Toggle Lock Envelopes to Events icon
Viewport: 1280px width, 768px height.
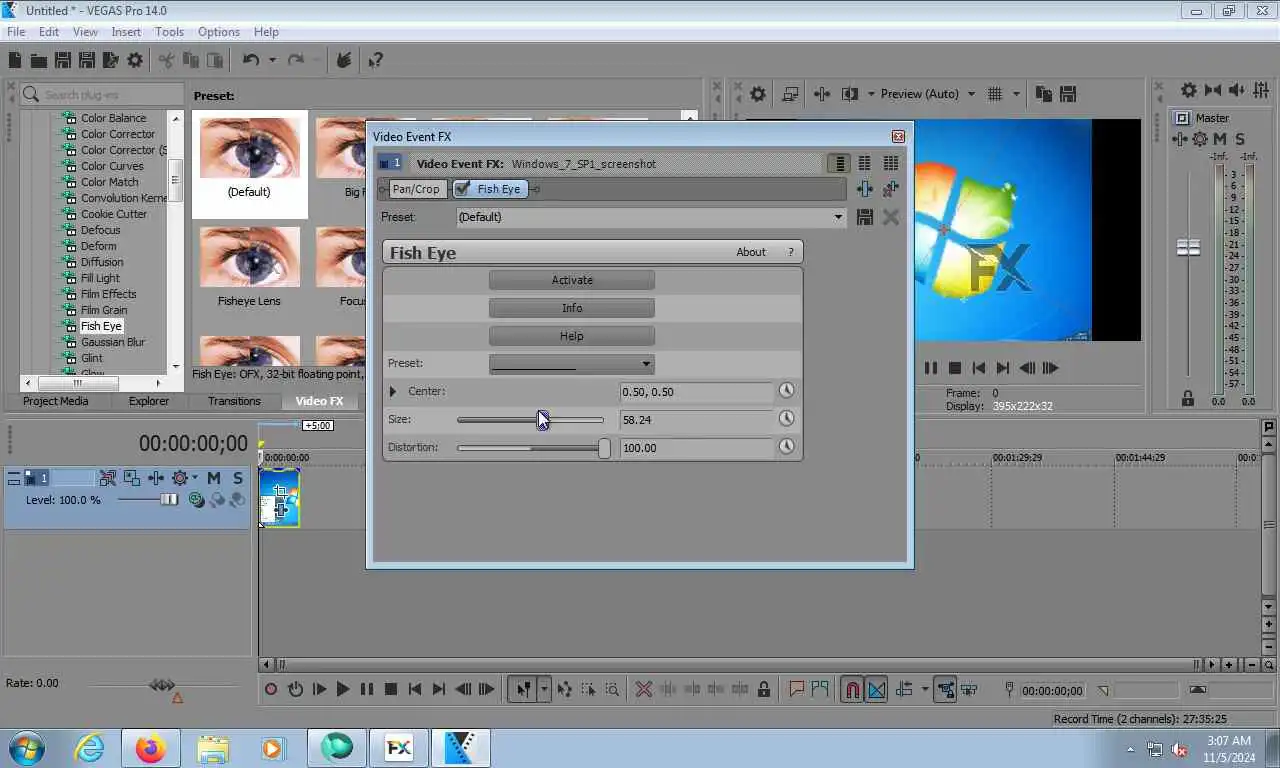(944, 689)
